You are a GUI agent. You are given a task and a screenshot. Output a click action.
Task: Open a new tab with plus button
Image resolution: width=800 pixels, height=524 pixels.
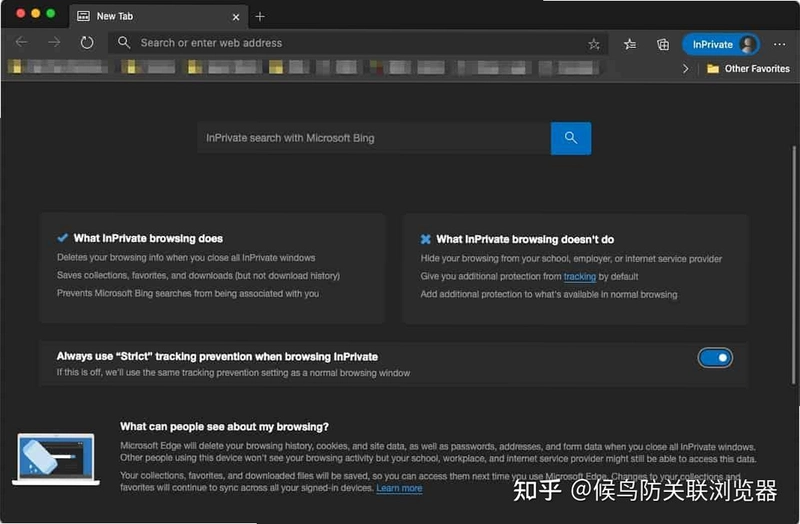click(x=260, y=16)
